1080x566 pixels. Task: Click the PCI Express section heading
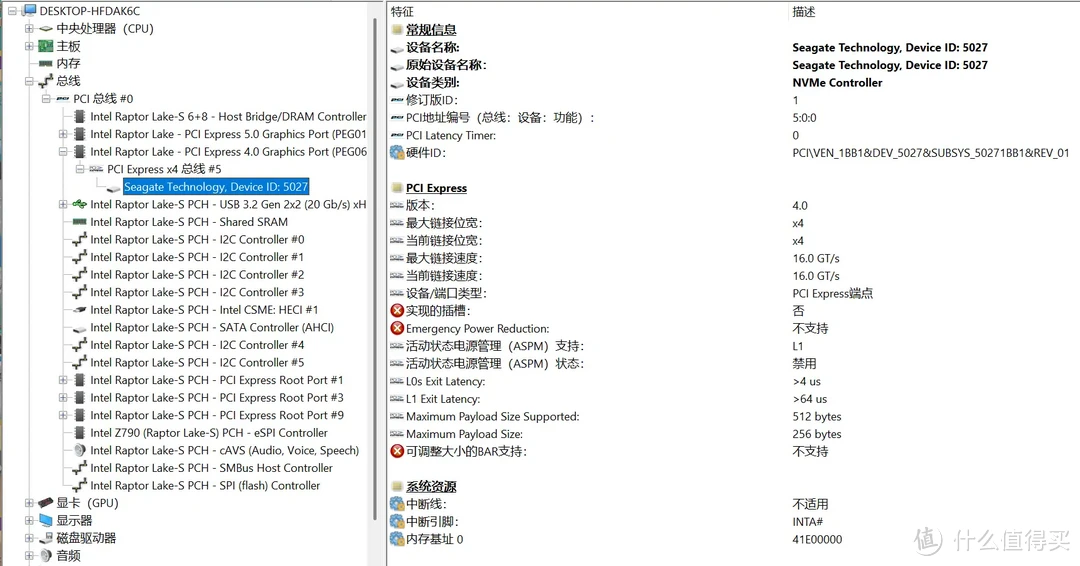[x=436, y=188]
